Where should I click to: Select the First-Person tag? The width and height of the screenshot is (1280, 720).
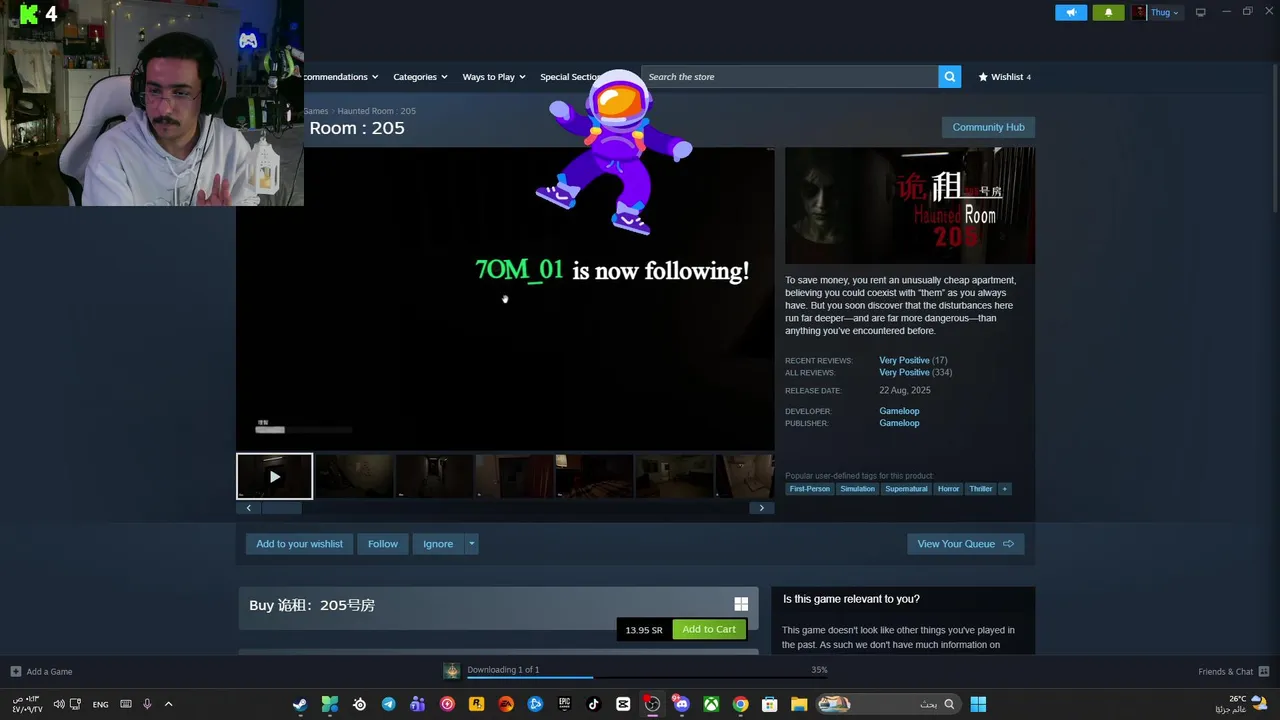[809, 489]
